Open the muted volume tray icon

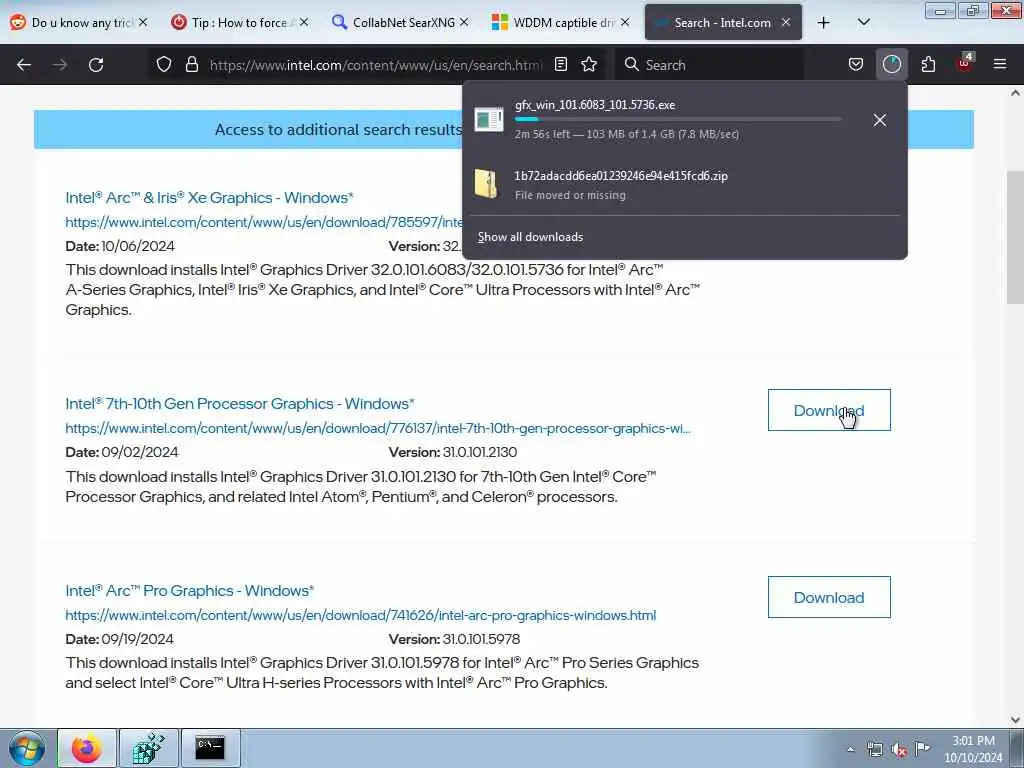899,750
